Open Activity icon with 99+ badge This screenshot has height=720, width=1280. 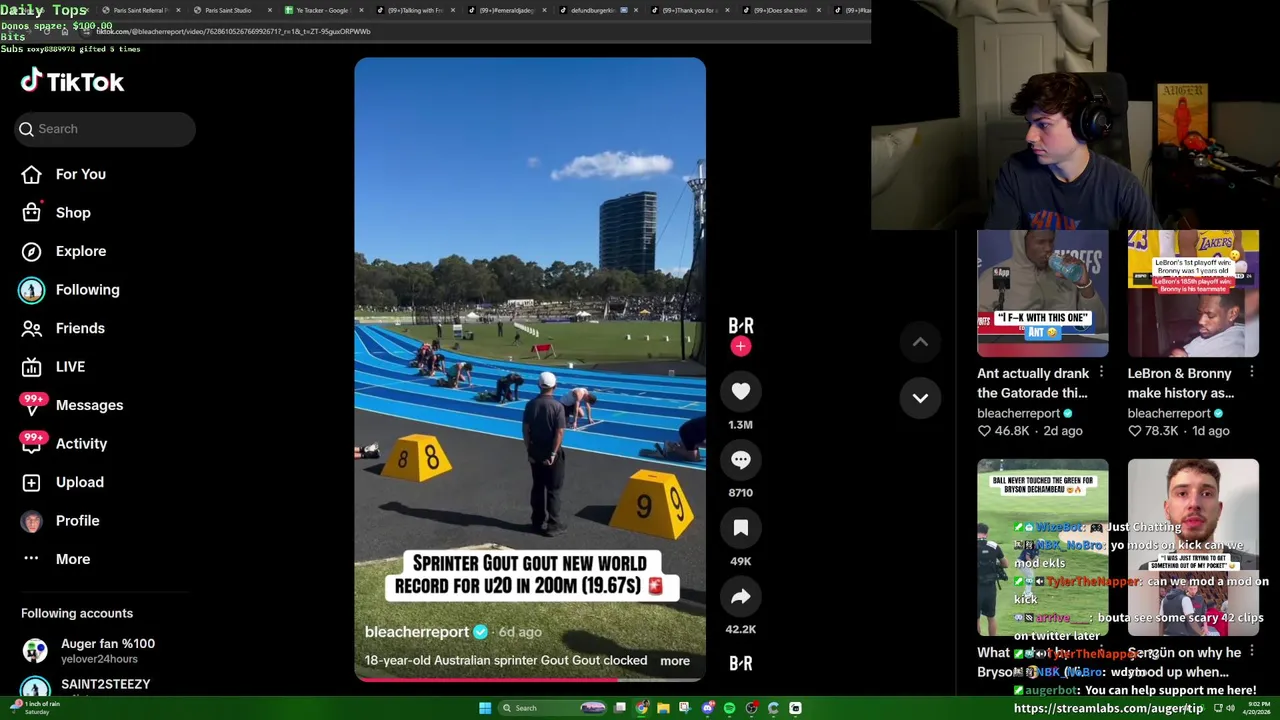click(31, 443)
